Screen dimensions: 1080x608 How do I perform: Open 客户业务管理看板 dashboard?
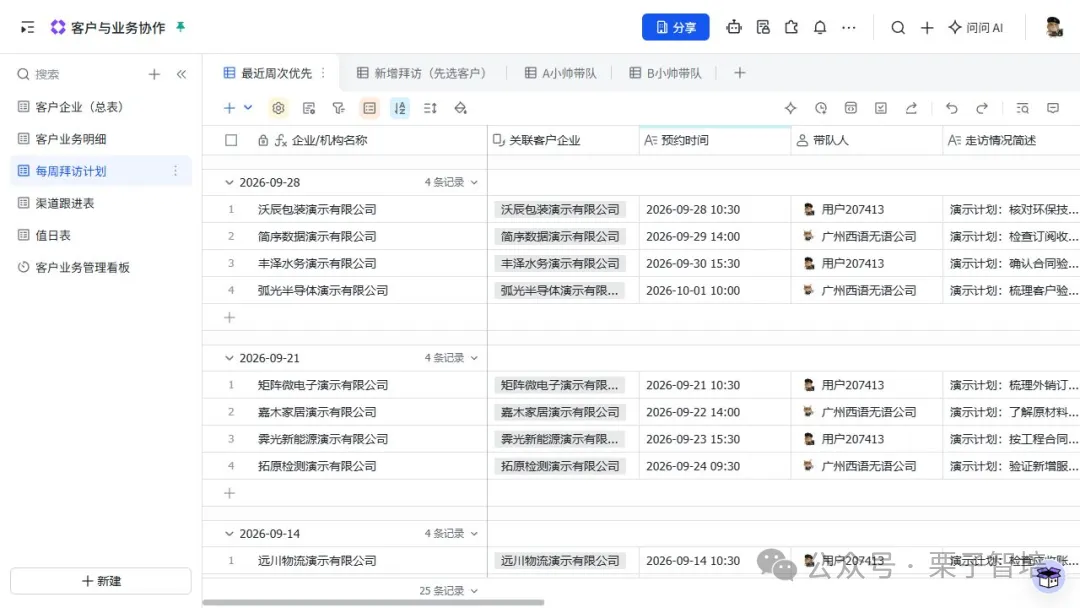(101, 267)
